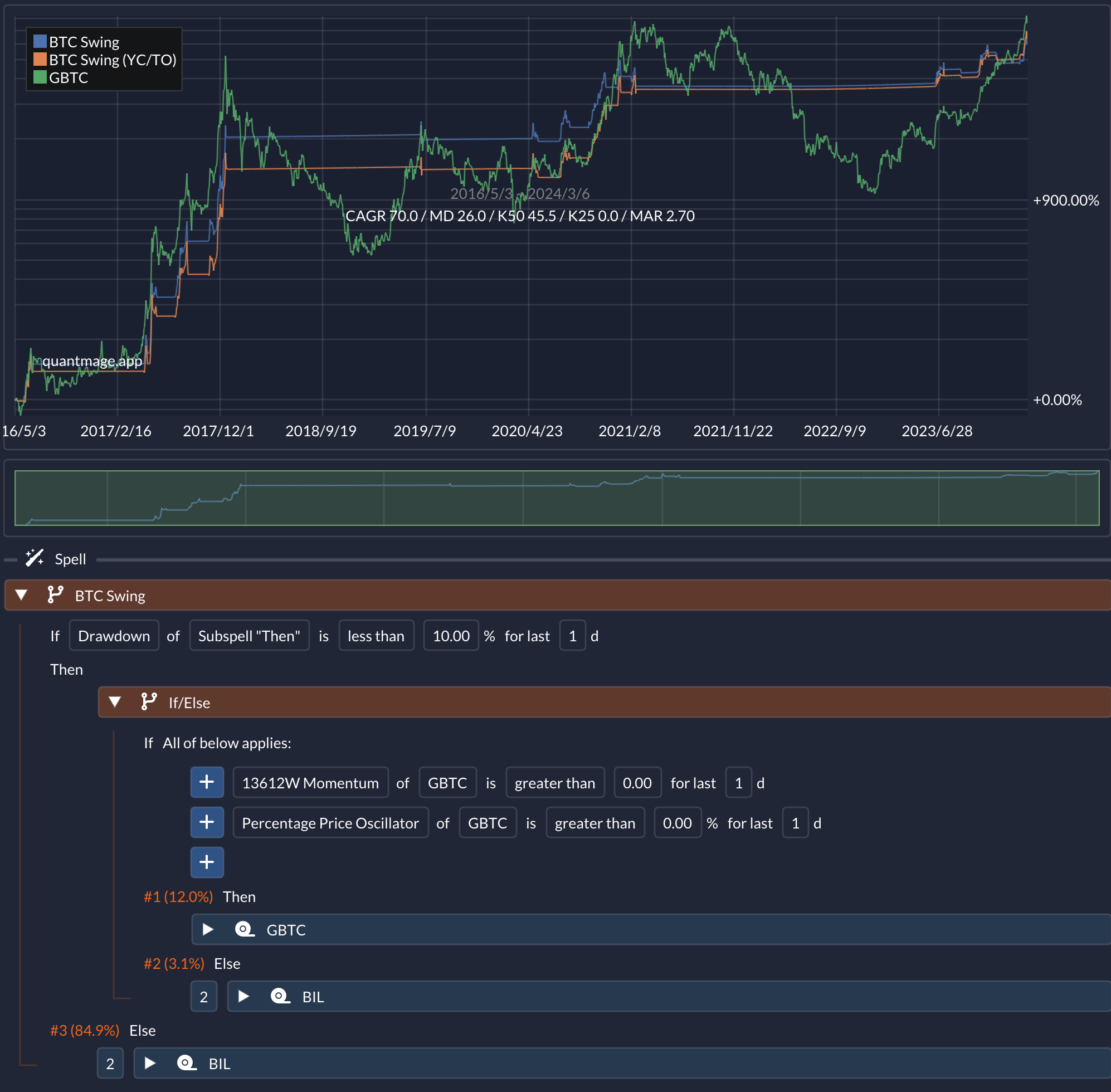Viewport: 1111px width, 1092px height.
Task: Click the 10.00 drawdown threshold field
Action: 451,636
